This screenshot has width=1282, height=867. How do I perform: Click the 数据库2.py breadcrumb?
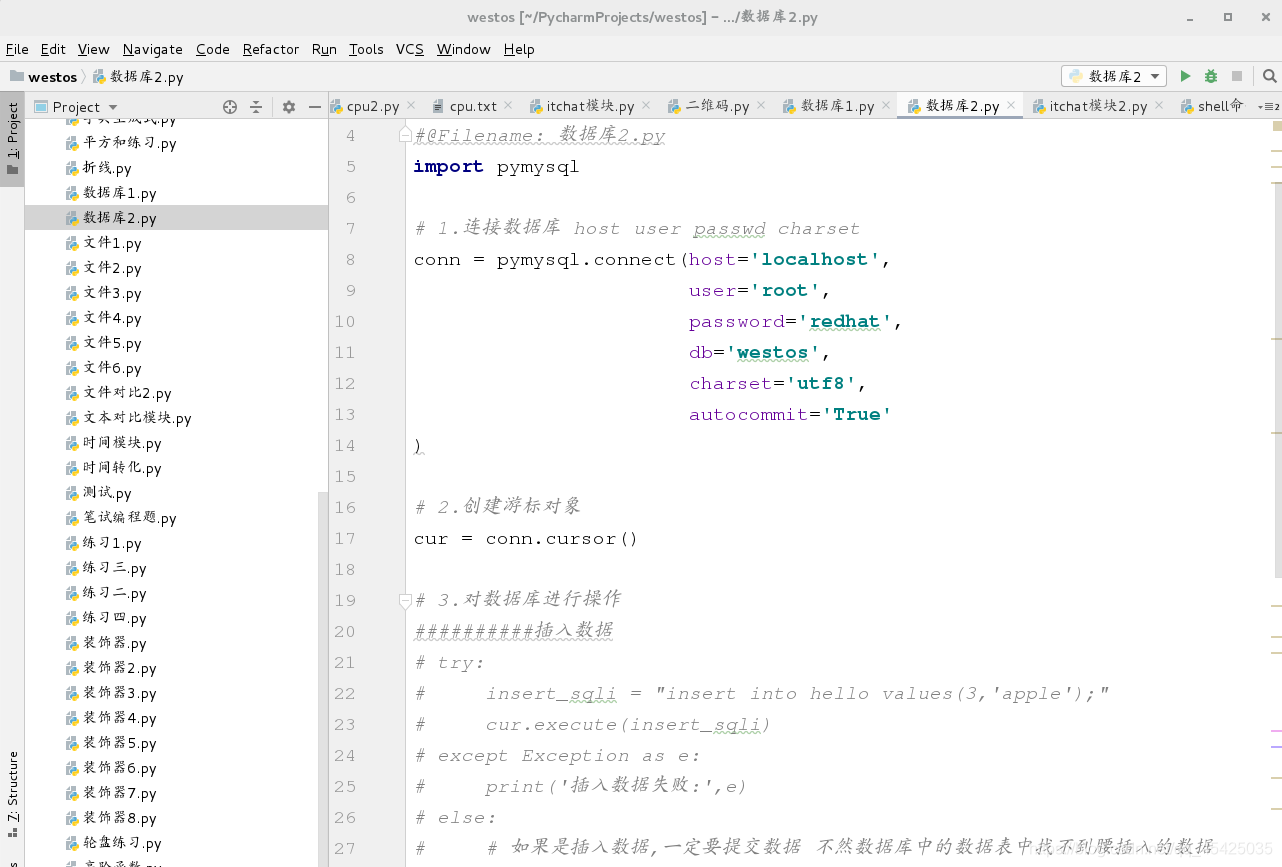click(x=139, y=77)
